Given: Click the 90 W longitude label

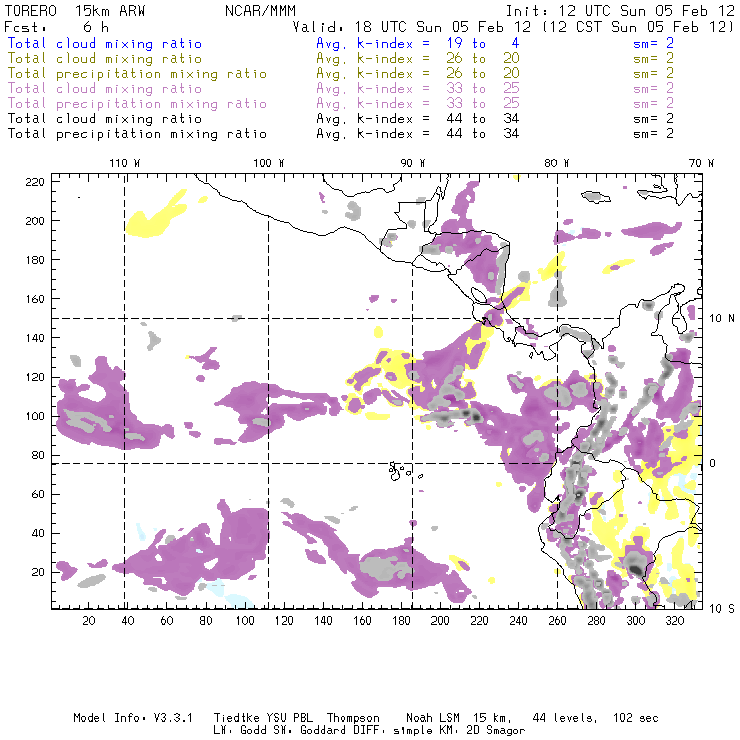Looking at the screenshot, I should click(x=413, y=163).
